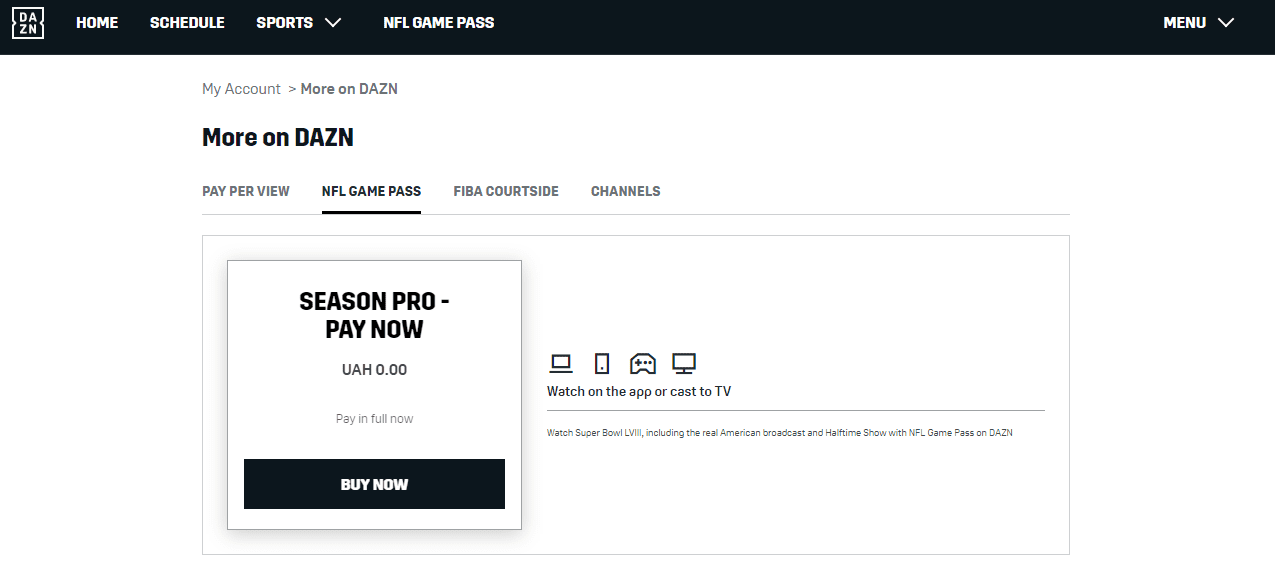Select the game controller console icon

(642, 363)
